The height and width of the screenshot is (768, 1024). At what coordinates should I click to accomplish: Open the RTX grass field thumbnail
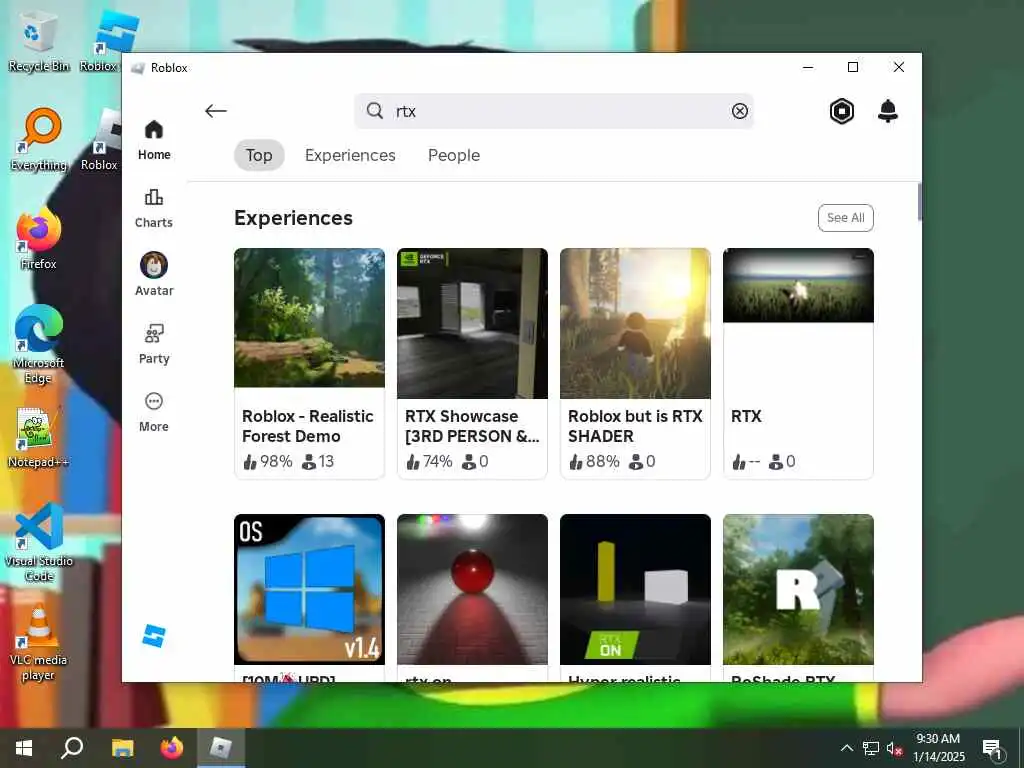click(798, 285)
